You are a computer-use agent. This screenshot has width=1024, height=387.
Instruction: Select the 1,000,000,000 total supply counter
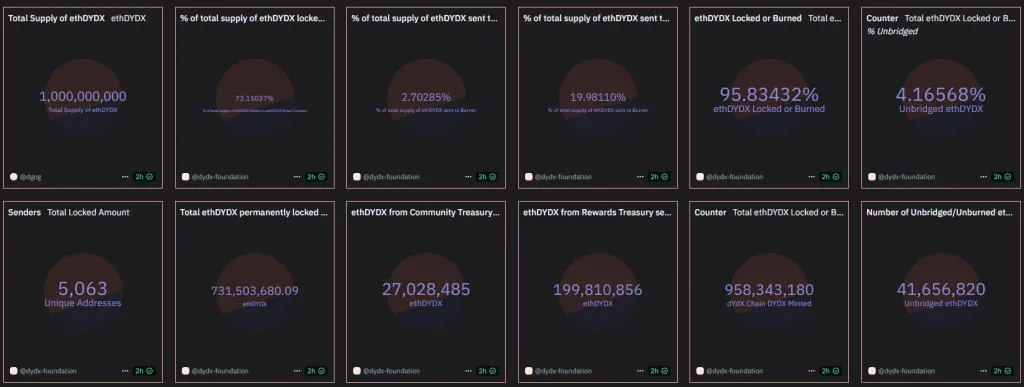[83, 96]
